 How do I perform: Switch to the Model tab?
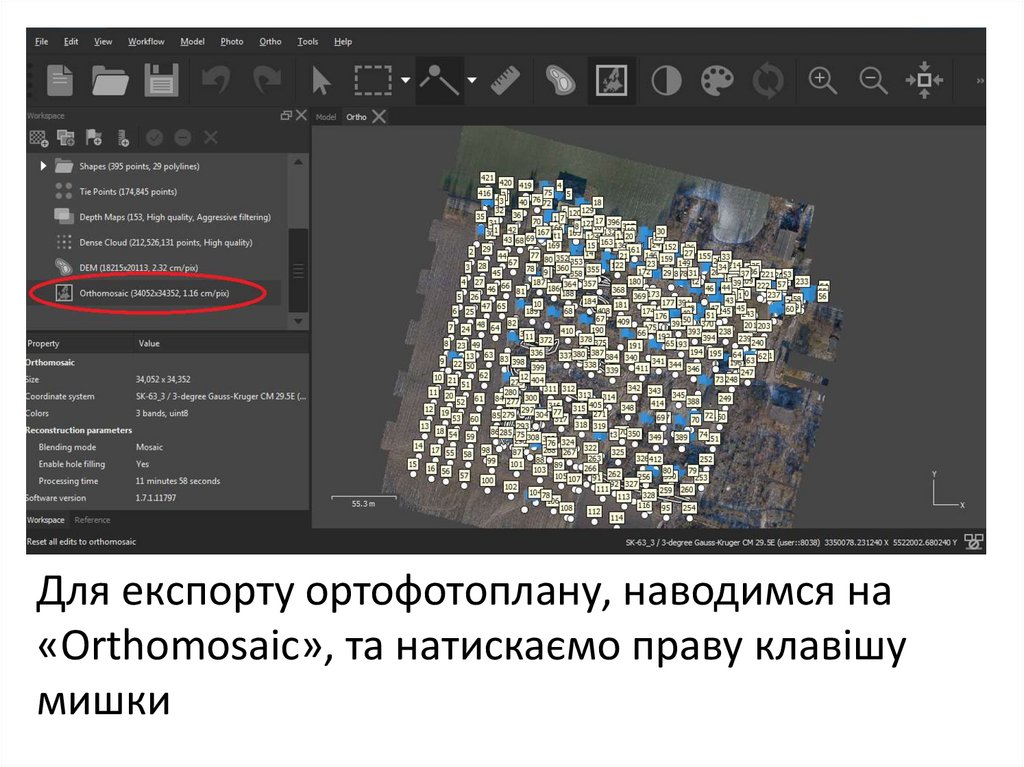tap(326, 117)
